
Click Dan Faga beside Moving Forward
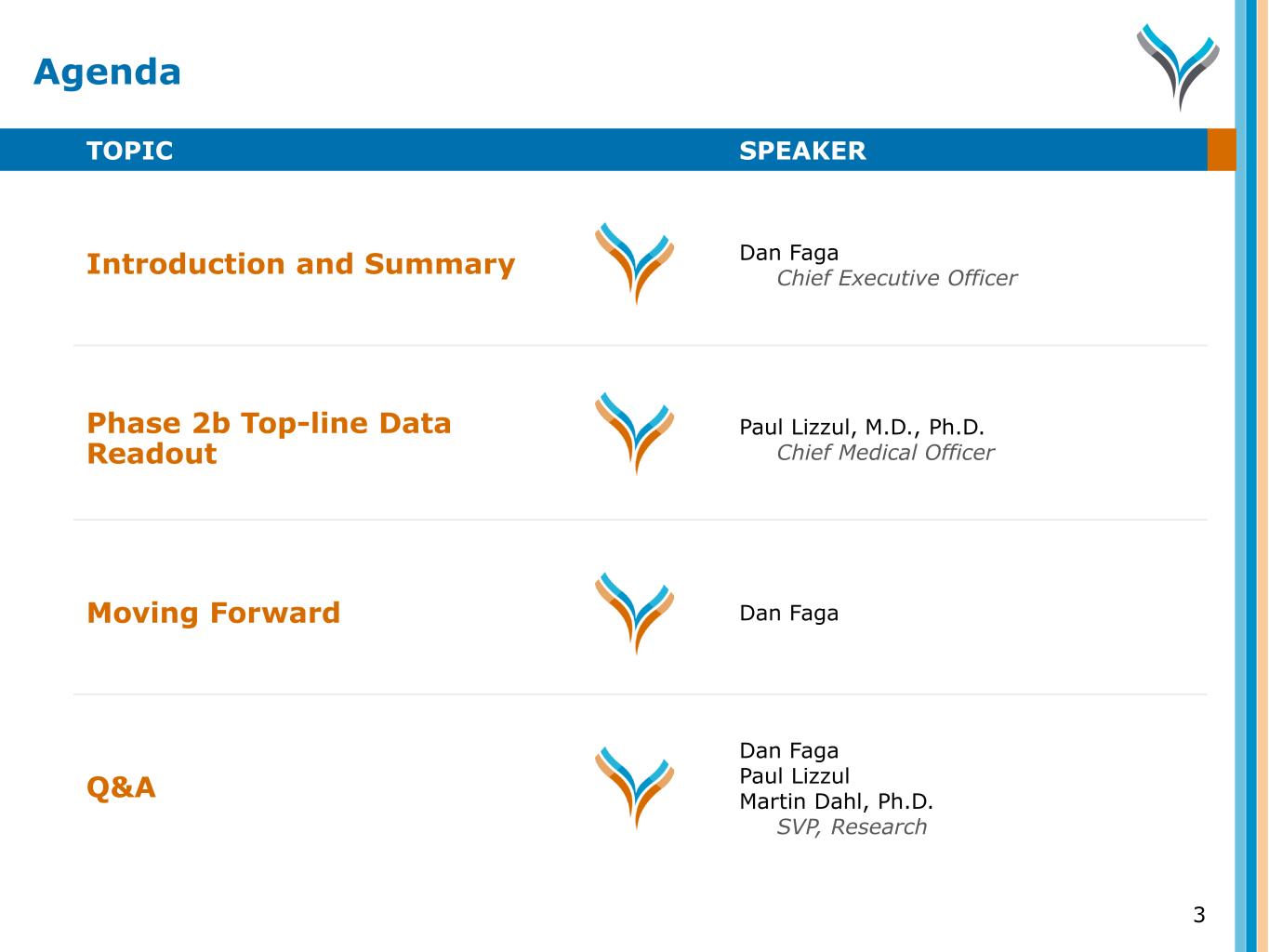[788, 614]
